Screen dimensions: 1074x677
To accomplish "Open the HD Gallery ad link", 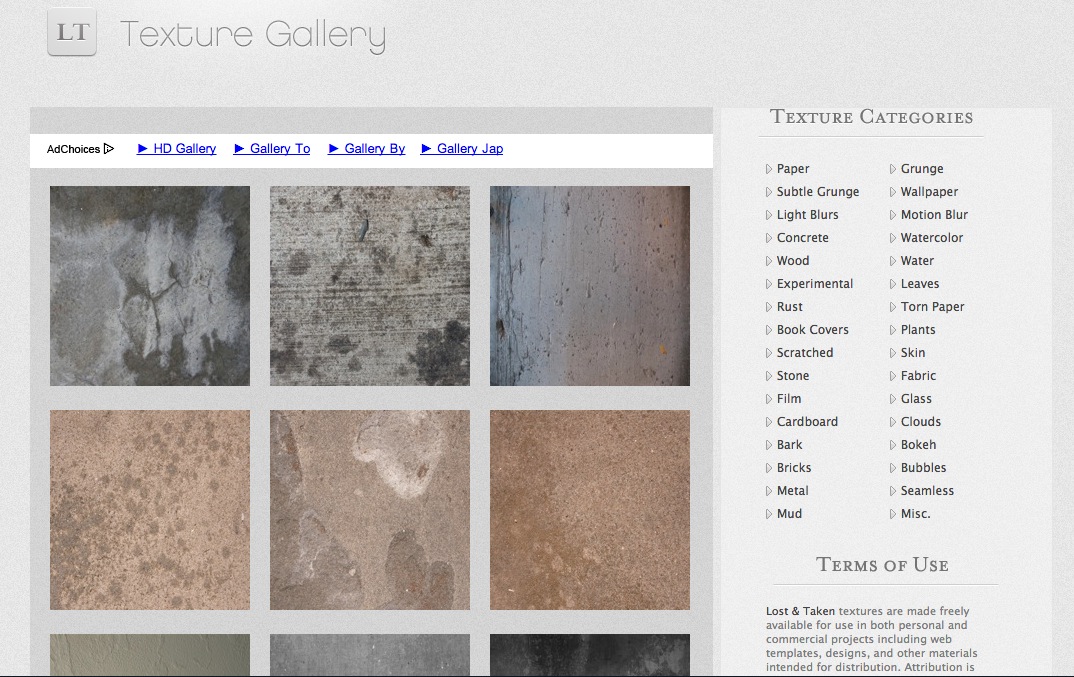I will (177, 149).
